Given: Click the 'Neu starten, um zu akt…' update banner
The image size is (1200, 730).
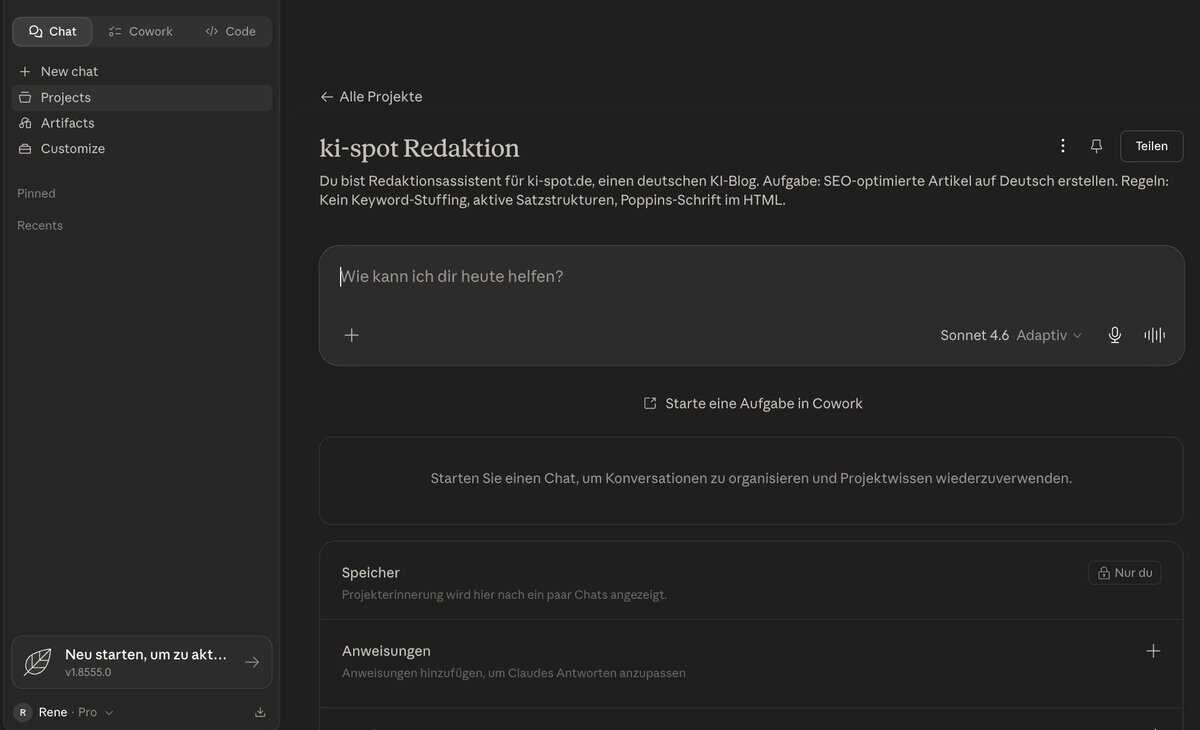Looking at the screenshot, I should click(141, 662).
